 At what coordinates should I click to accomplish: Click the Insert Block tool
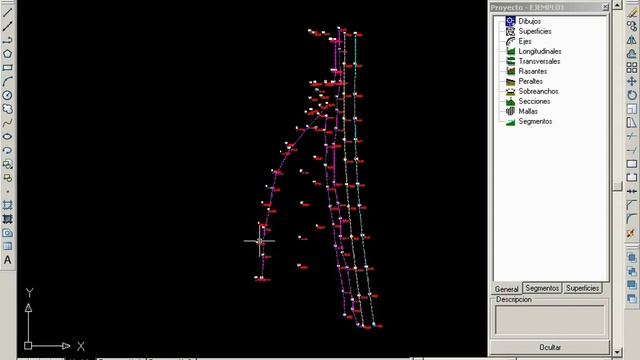pos(7,164)
